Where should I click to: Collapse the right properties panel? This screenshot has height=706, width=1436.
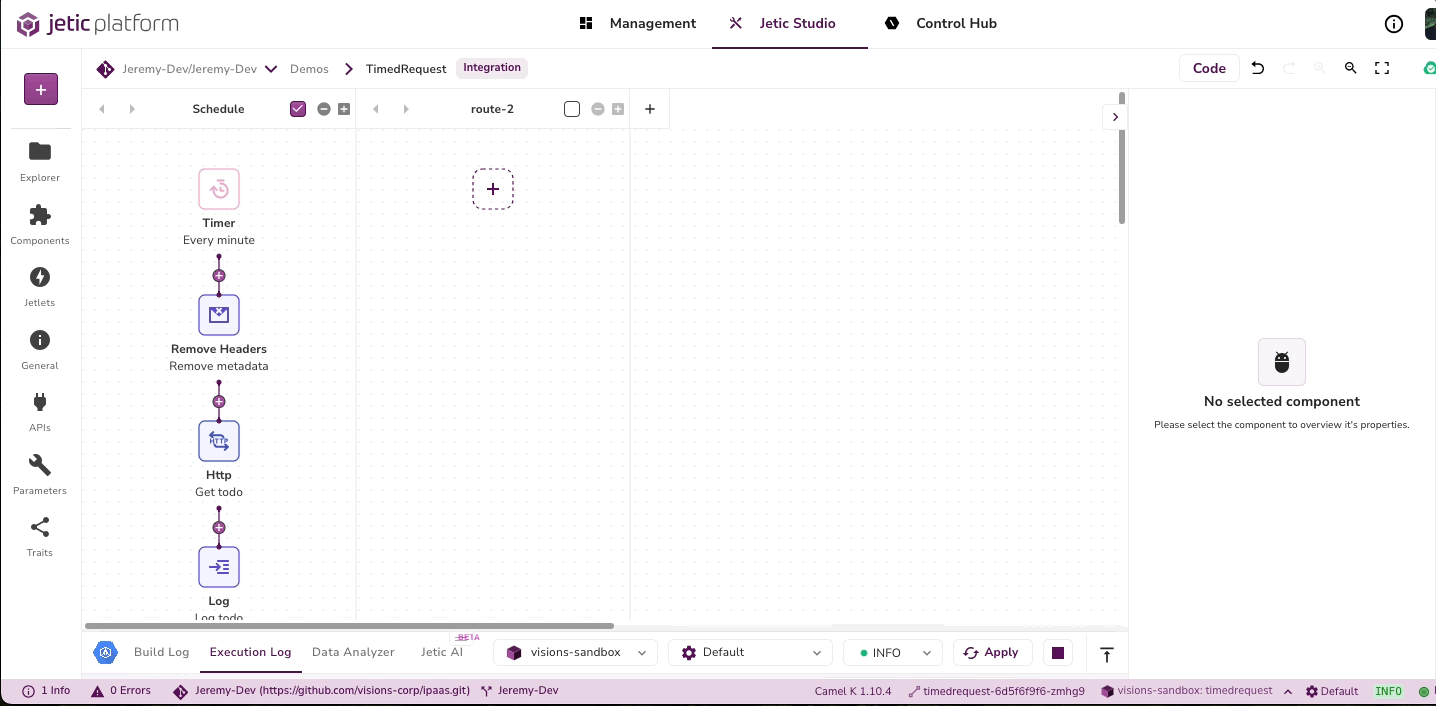coord(1115,117)
